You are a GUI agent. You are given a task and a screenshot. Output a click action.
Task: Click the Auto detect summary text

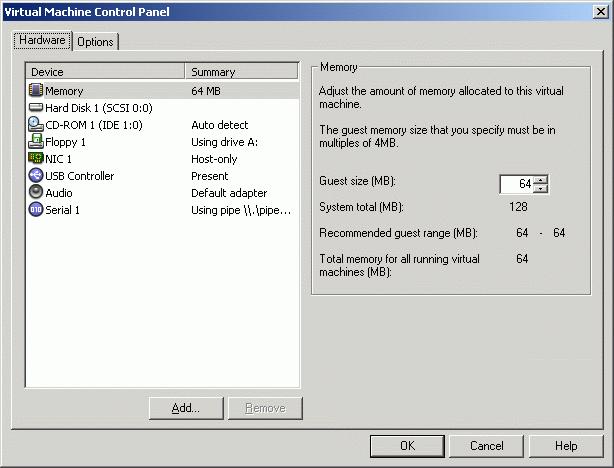[220, 125]
